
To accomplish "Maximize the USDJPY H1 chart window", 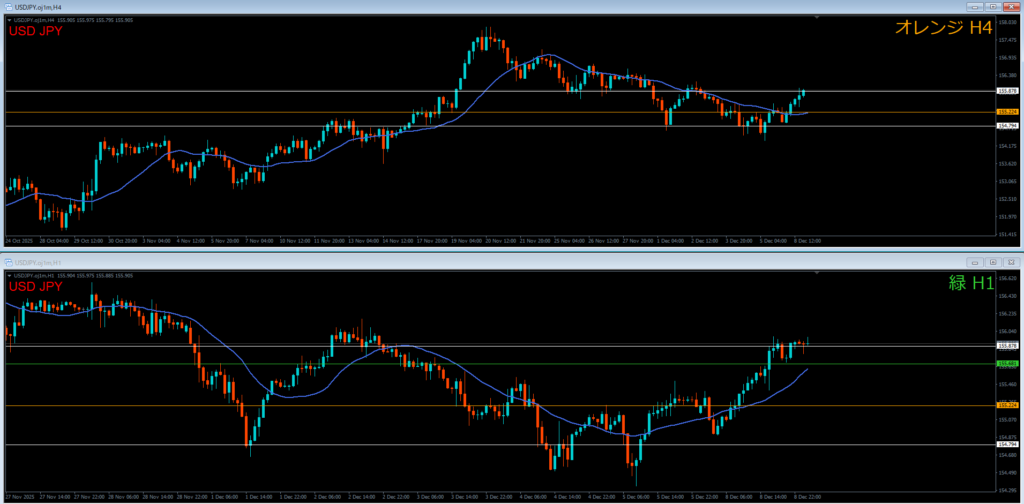I will 995,261.
